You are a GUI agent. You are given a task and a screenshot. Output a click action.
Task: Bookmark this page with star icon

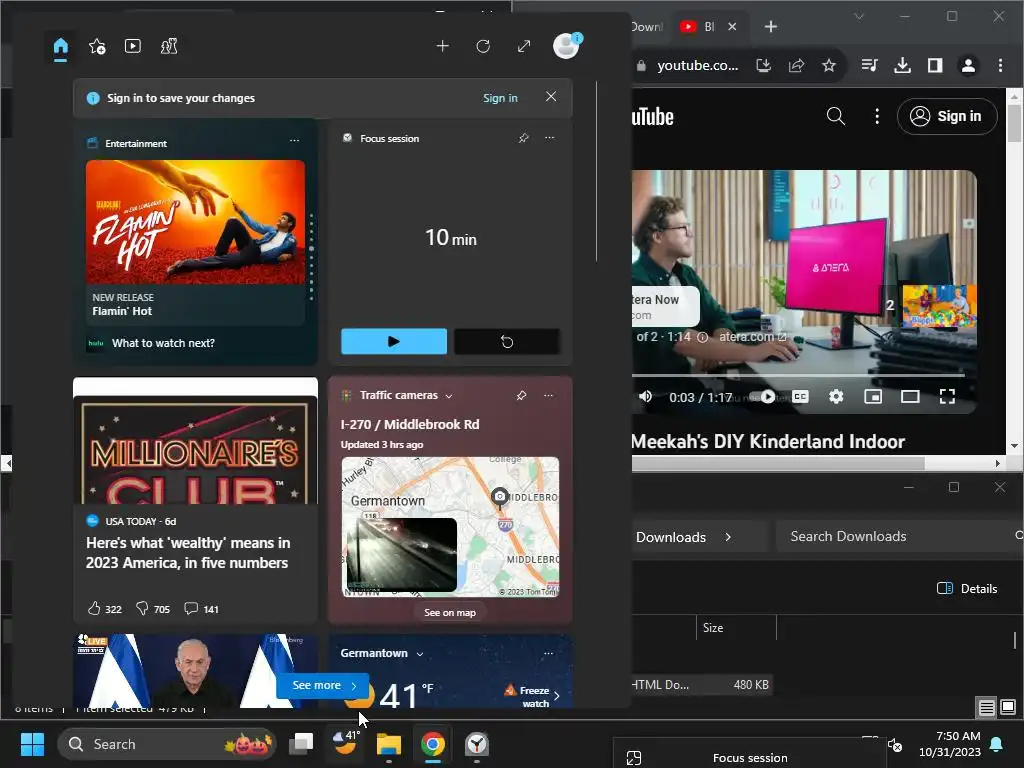pyautogui.click(x=829, y=65)
